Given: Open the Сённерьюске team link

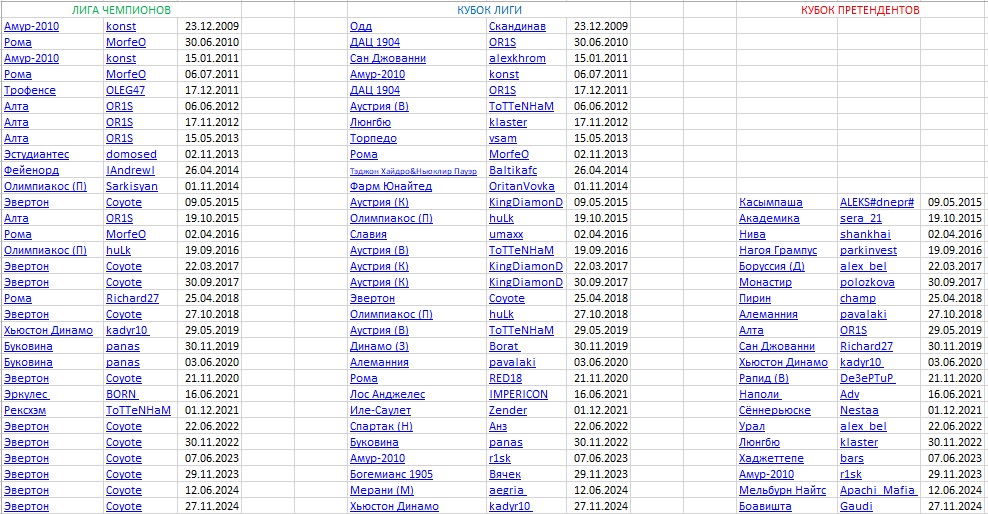Looking at the screenshot, I should coord(775,410).
